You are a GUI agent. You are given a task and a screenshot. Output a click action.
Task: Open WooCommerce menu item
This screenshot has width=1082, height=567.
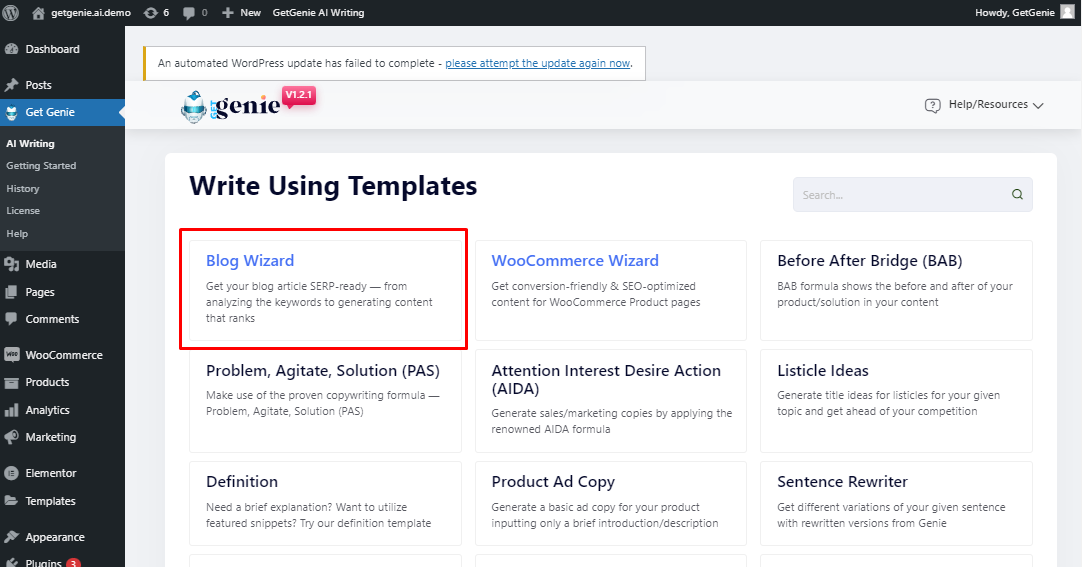click(62, 355)
